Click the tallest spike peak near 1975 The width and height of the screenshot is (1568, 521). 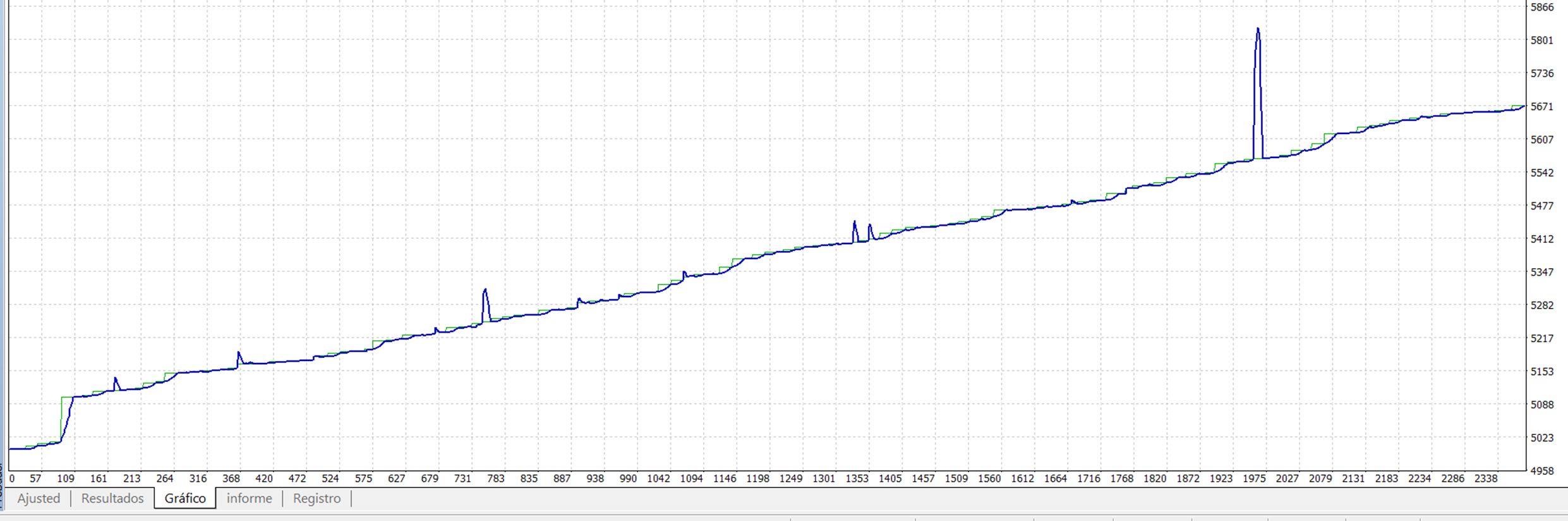click(1258, 30)
